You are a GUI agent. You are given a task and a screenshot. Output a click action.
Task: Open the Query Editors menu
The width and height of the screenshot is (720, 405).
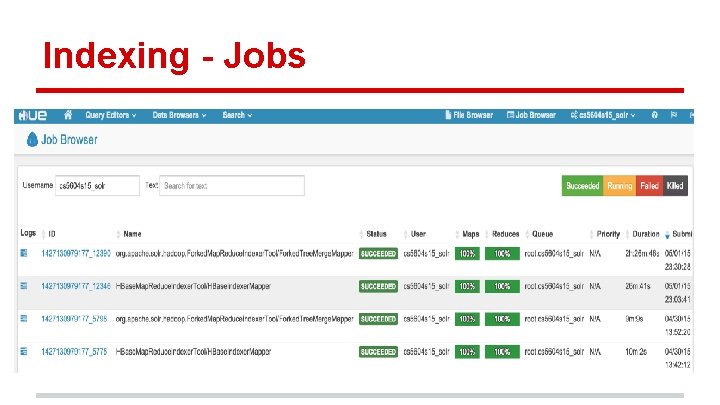click(x=111, y=115)
